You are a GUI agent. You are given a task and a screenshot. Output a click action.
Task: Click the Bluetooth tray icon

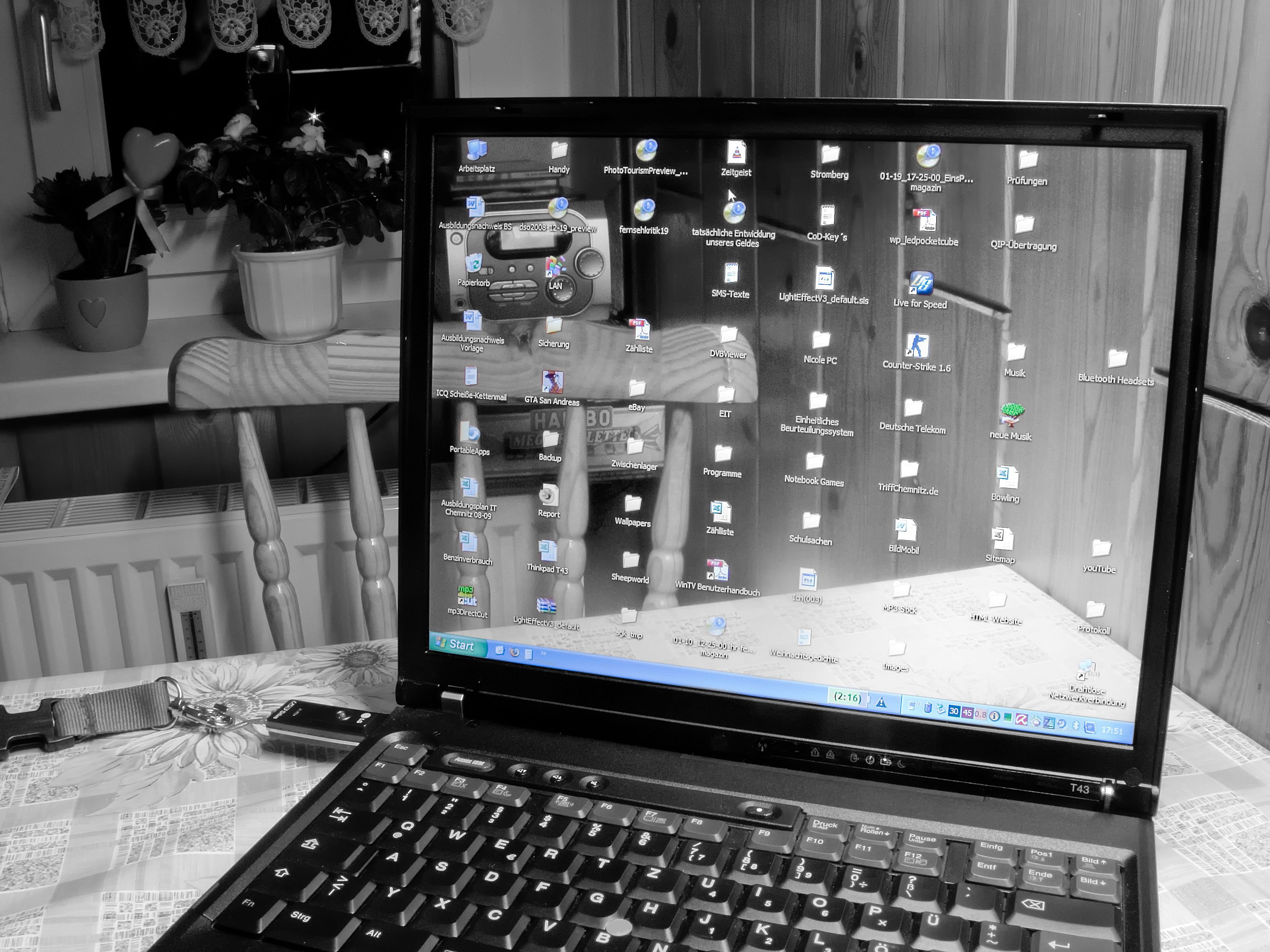pyautogui.click(x=1077, y=725)
